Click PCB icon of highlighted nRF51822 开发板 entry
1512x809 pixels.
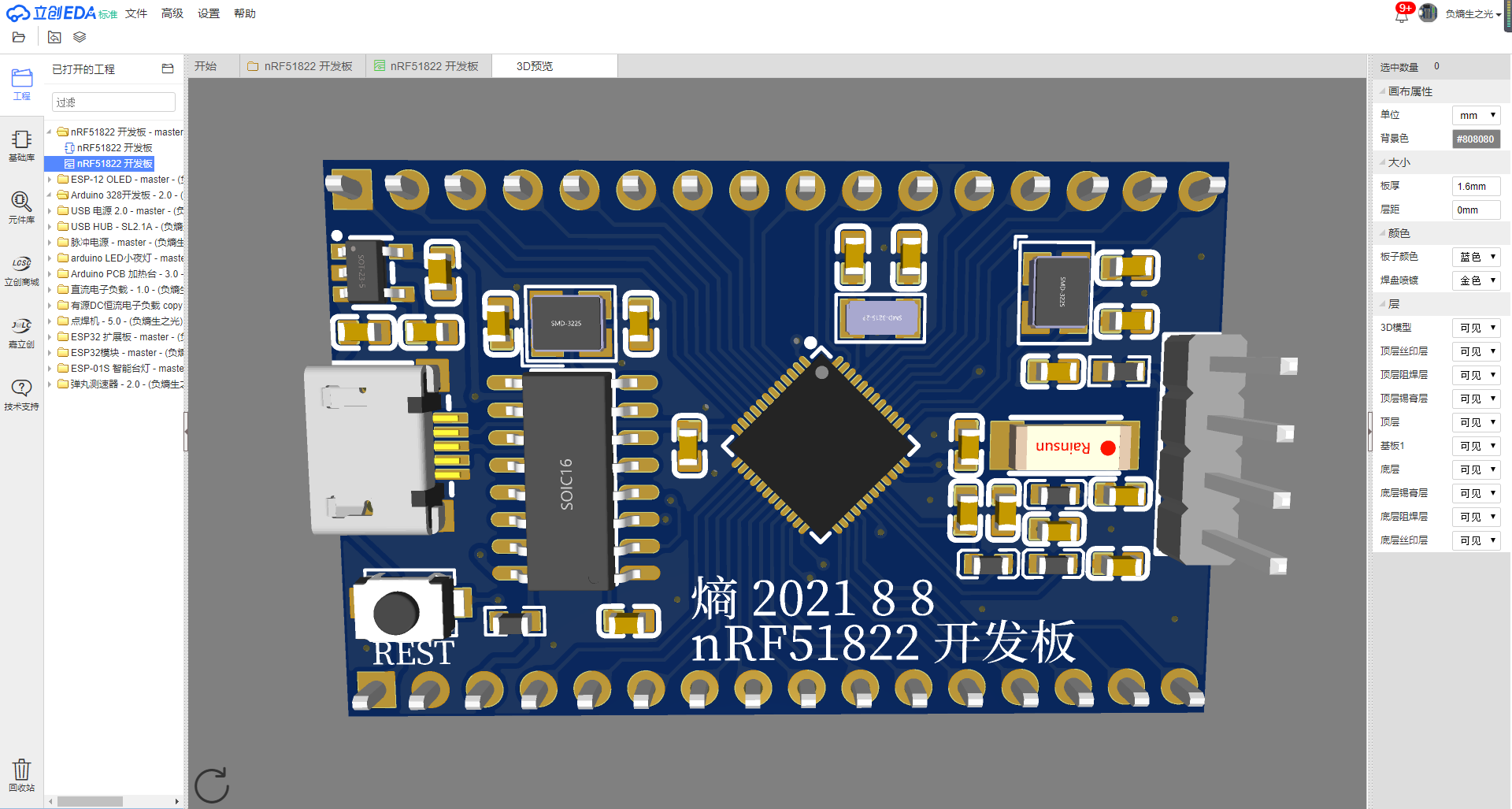click(69, 164)
